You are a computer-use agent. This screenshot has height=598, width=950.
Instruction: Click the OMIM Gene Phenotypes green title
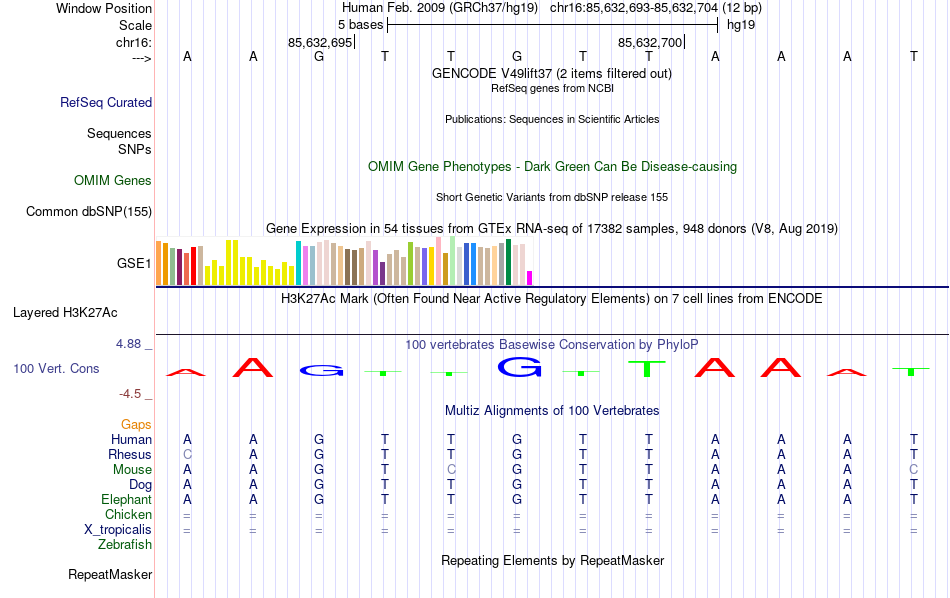pyautogui.click(x=553, y=167)
